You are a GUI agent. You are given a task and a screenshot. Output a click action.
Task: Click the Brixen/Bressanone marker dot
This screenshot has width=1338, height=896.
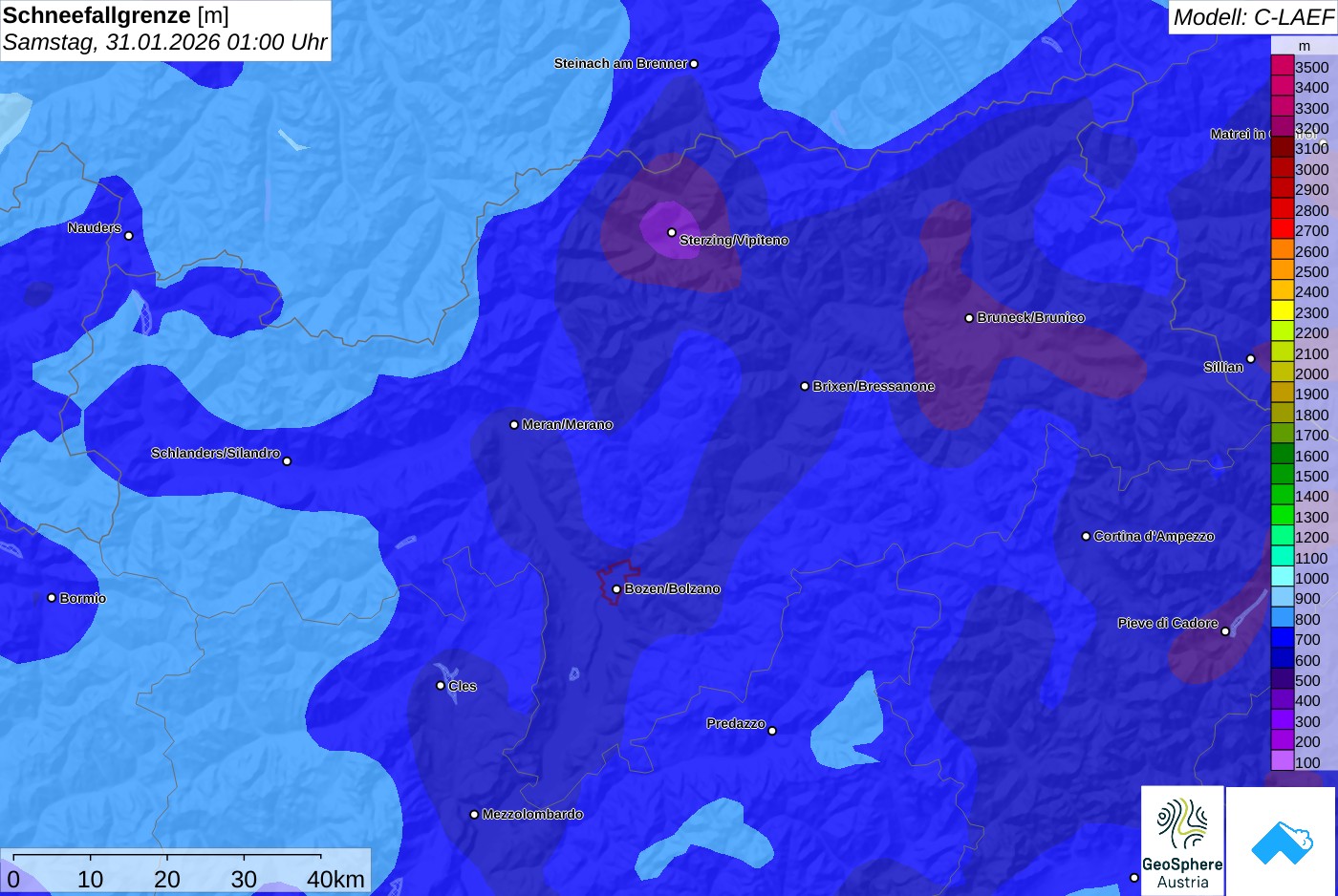click(x=805, y=387)
